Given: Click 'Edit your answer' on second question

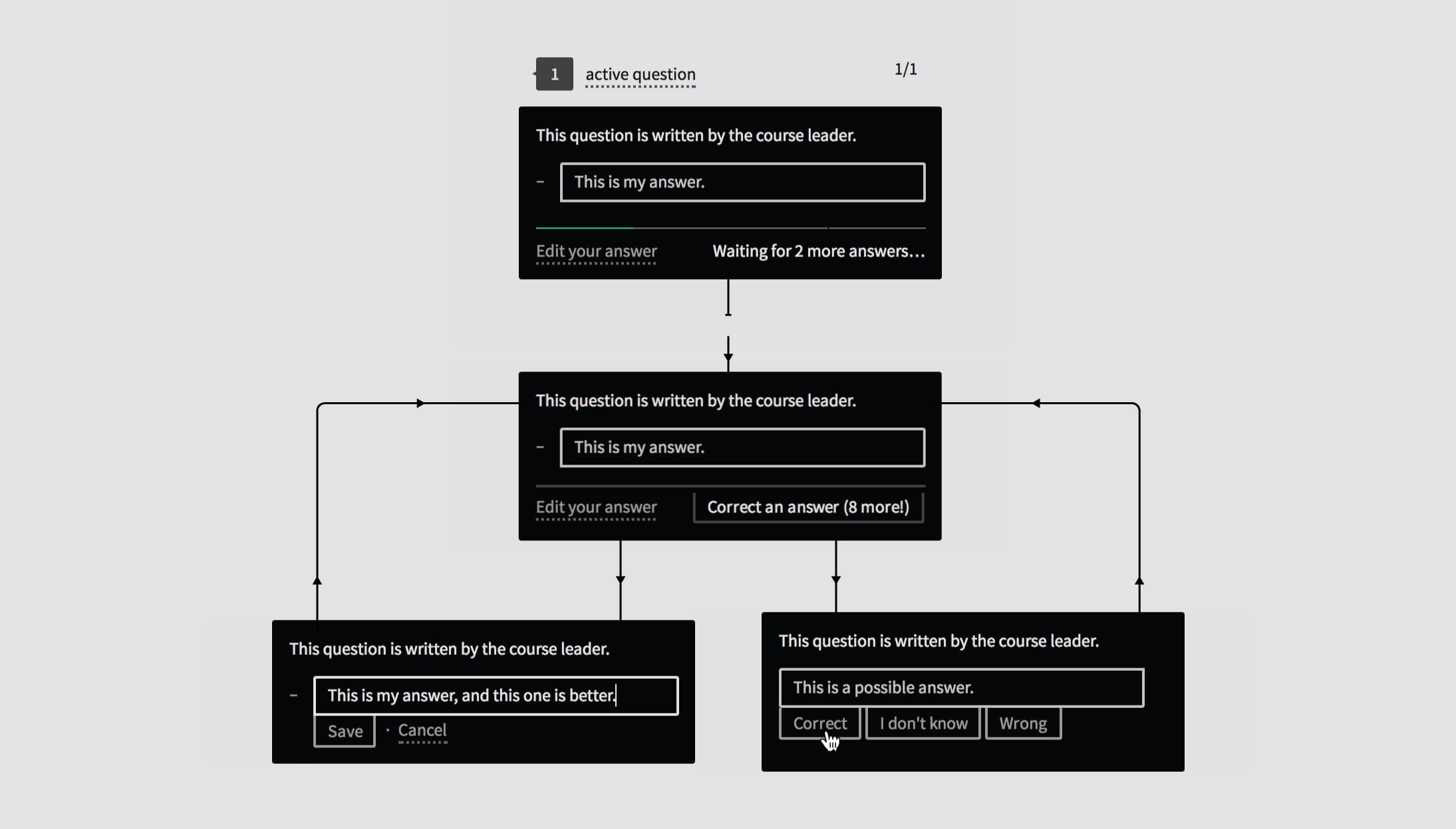Looking at the screenshot, I should click(x=596, y=507).
